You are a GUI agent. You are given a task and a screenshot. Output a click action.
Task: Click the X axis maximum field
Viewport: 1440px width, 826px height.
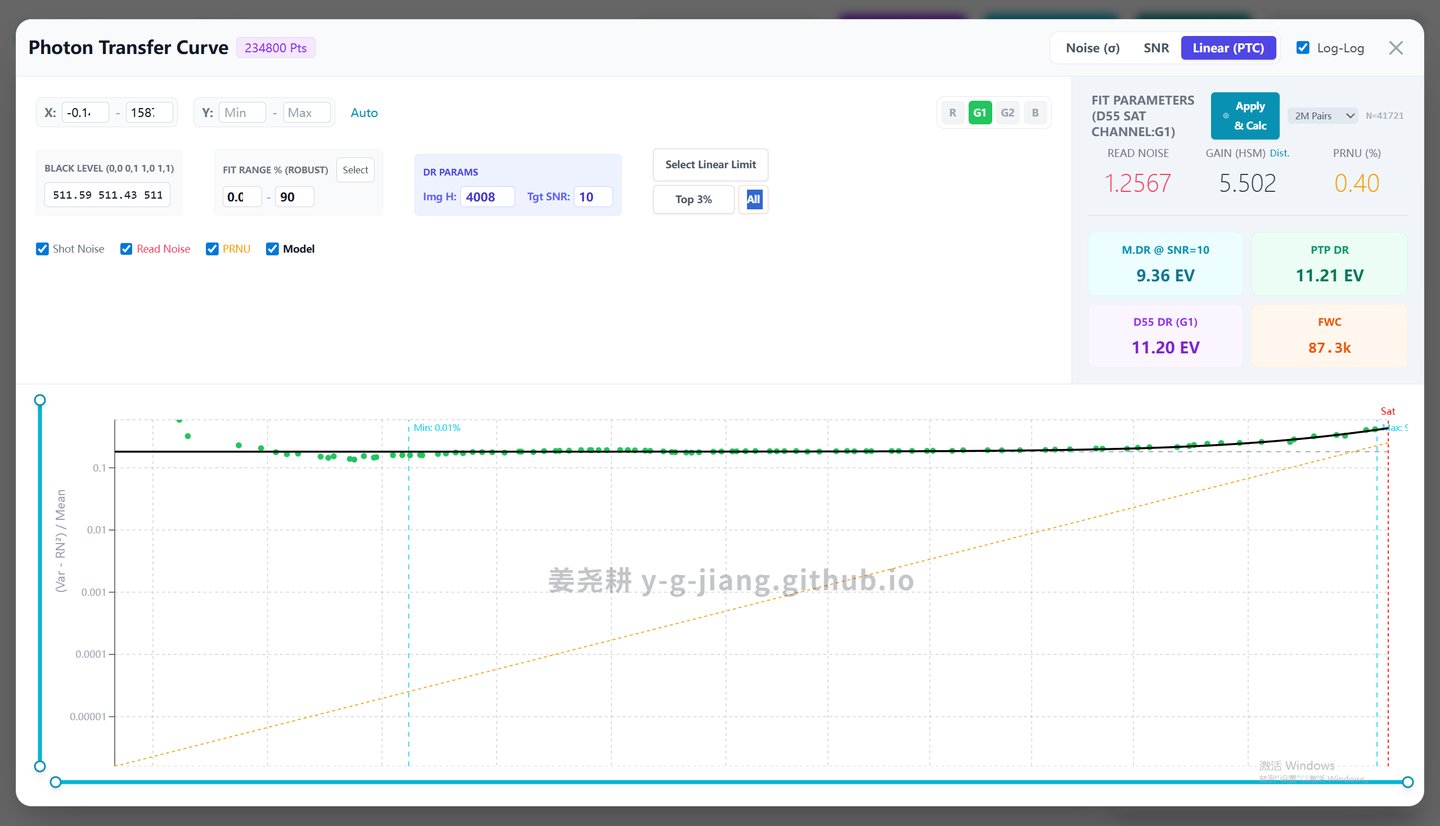149,113
